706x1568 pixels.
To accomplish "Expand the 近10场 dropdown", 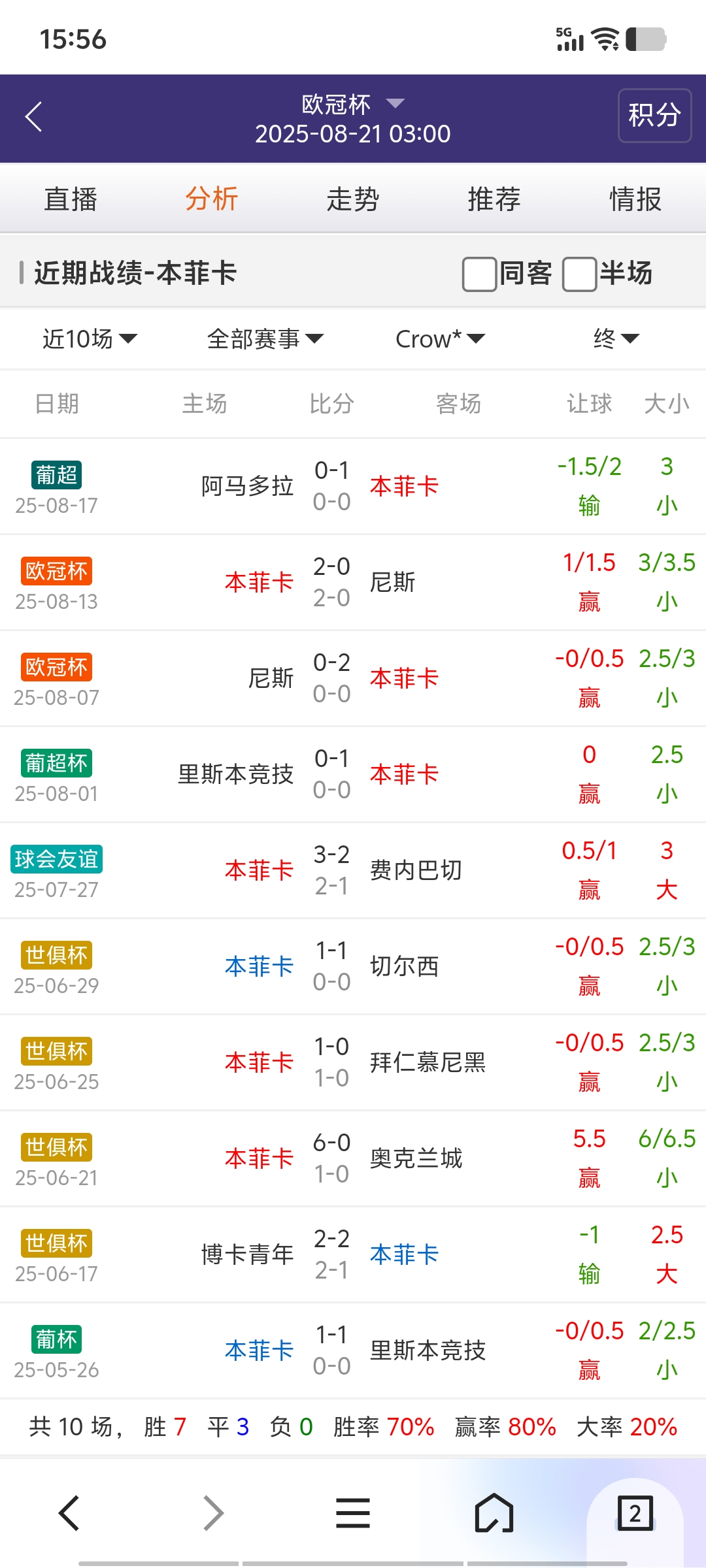I will pyautogui.click(x=90, y=339).
